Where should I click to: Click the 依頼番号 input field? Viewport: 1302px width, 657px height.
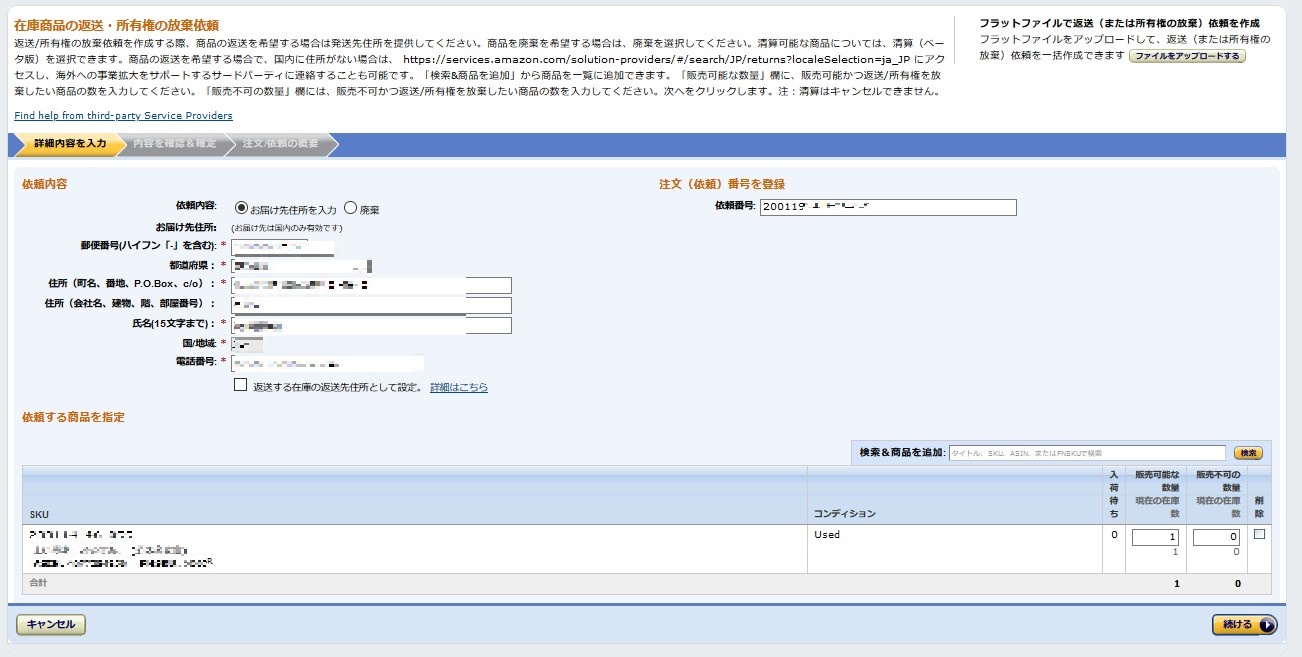(888, 207)
